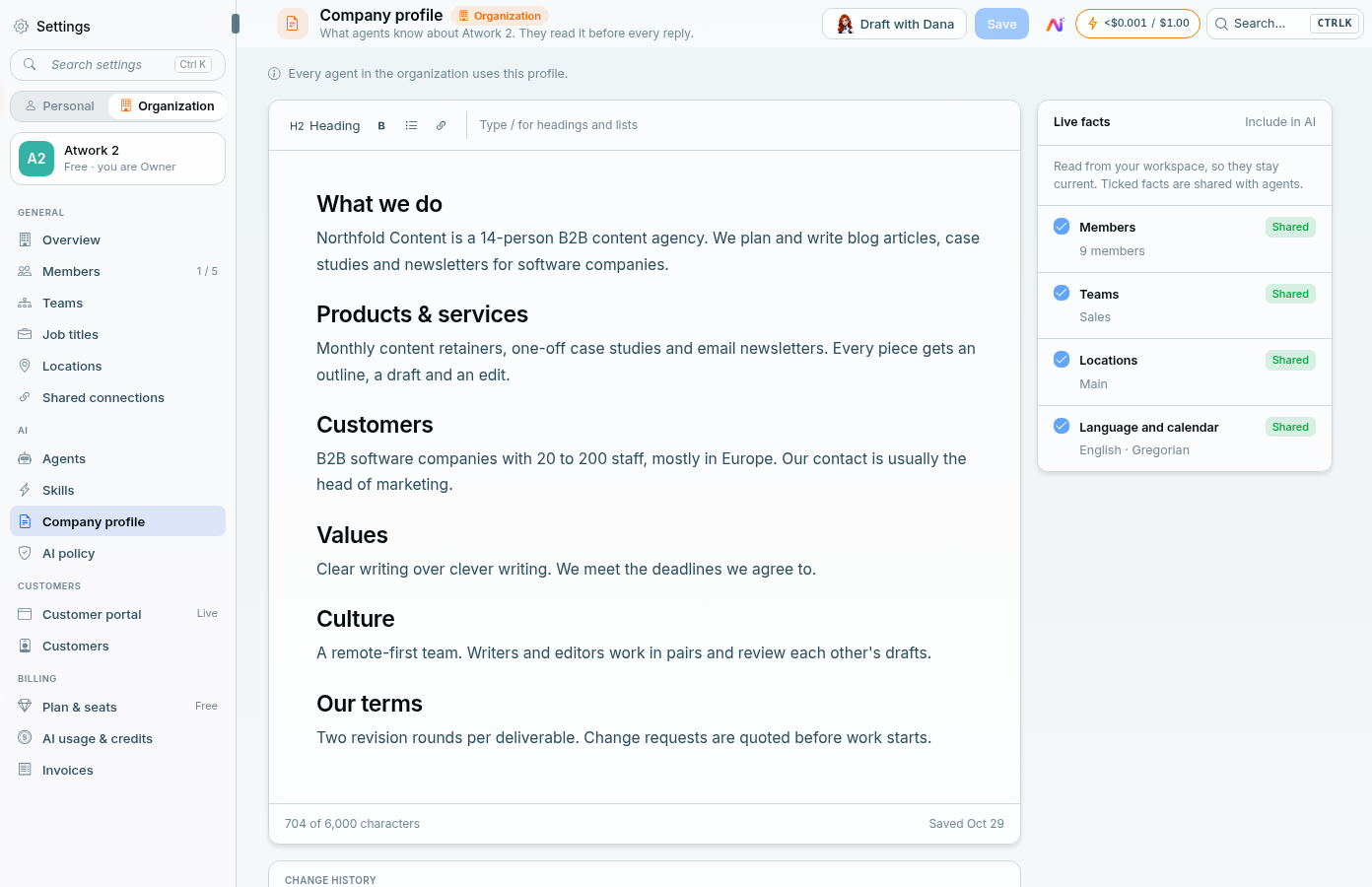Click Dana's avatar in Draft button
The image size is (1372, 887).
[x=845, y=24]
